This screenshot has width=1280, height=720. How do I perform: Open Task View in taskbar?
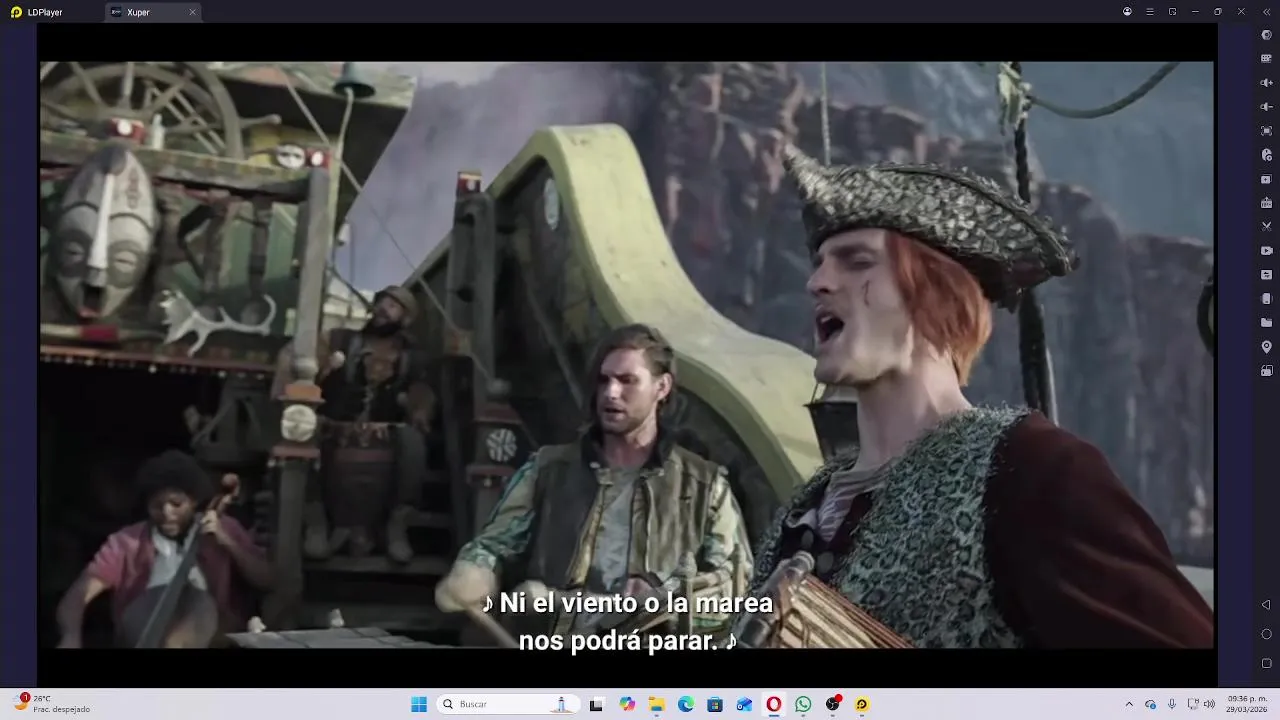[x=596, y=704]
